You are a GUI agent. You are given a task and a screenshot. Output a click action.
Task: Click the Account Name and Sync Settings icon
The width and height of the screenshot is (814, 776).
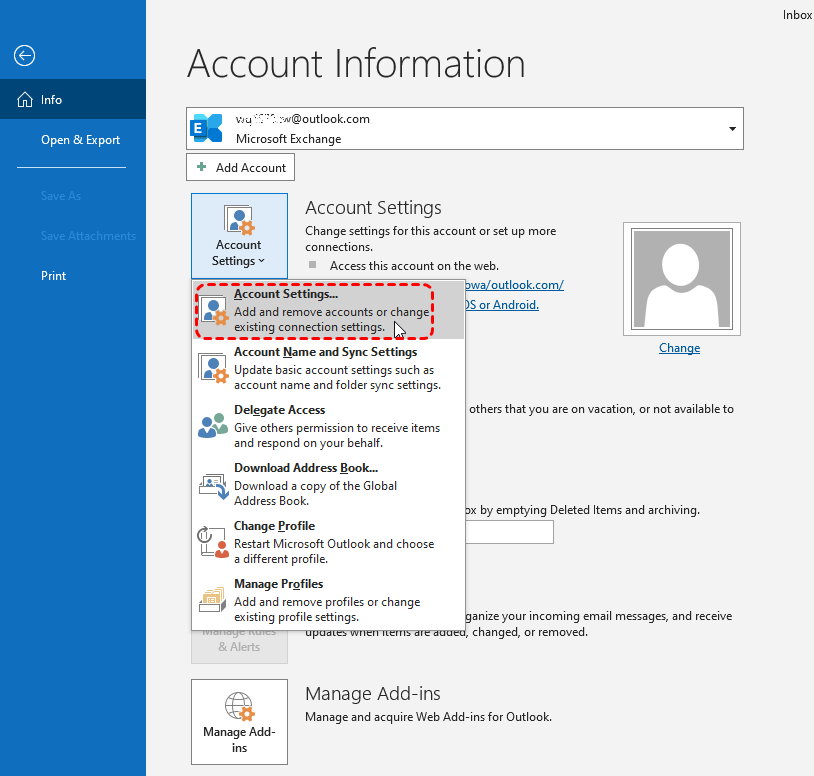point(215,368)
